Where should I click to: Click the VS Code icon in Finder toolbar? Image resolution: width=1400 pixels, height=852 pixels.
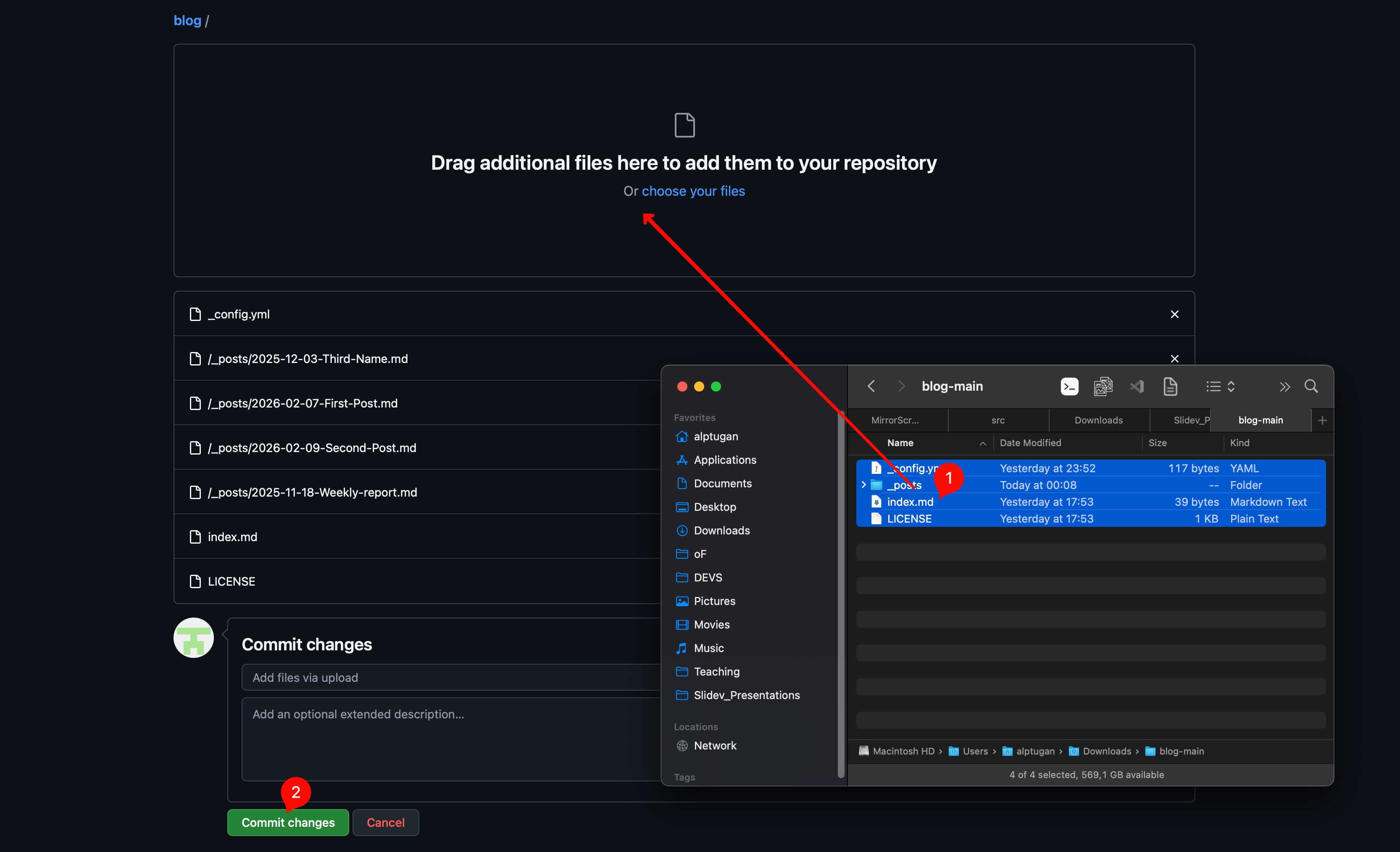[x=1137, y=386]
